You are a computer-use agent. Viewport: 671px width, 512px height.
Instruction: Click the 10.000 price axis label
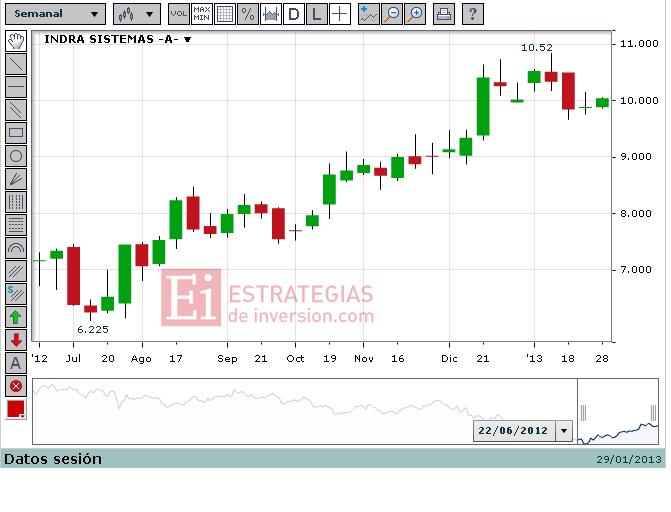point(639,101)
